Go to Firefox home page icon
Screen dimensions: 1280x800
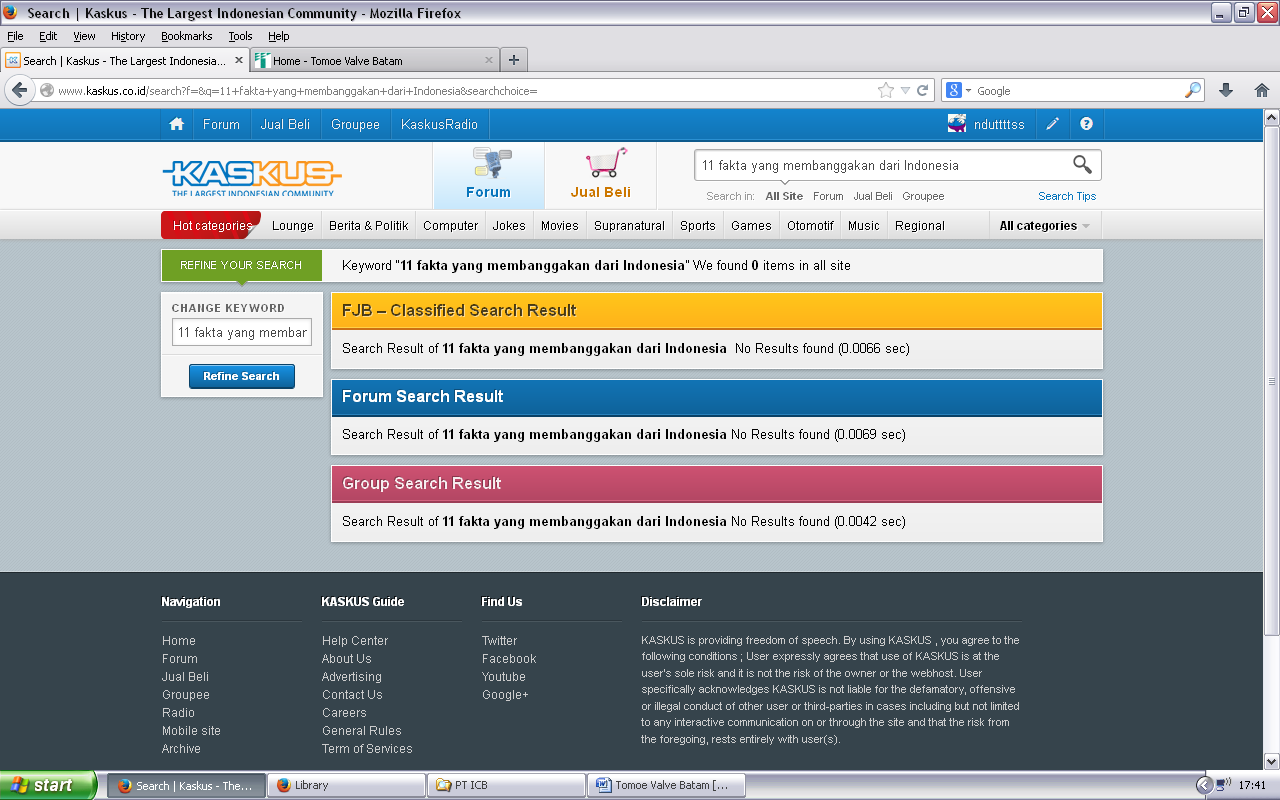(x=1261, y=90)
